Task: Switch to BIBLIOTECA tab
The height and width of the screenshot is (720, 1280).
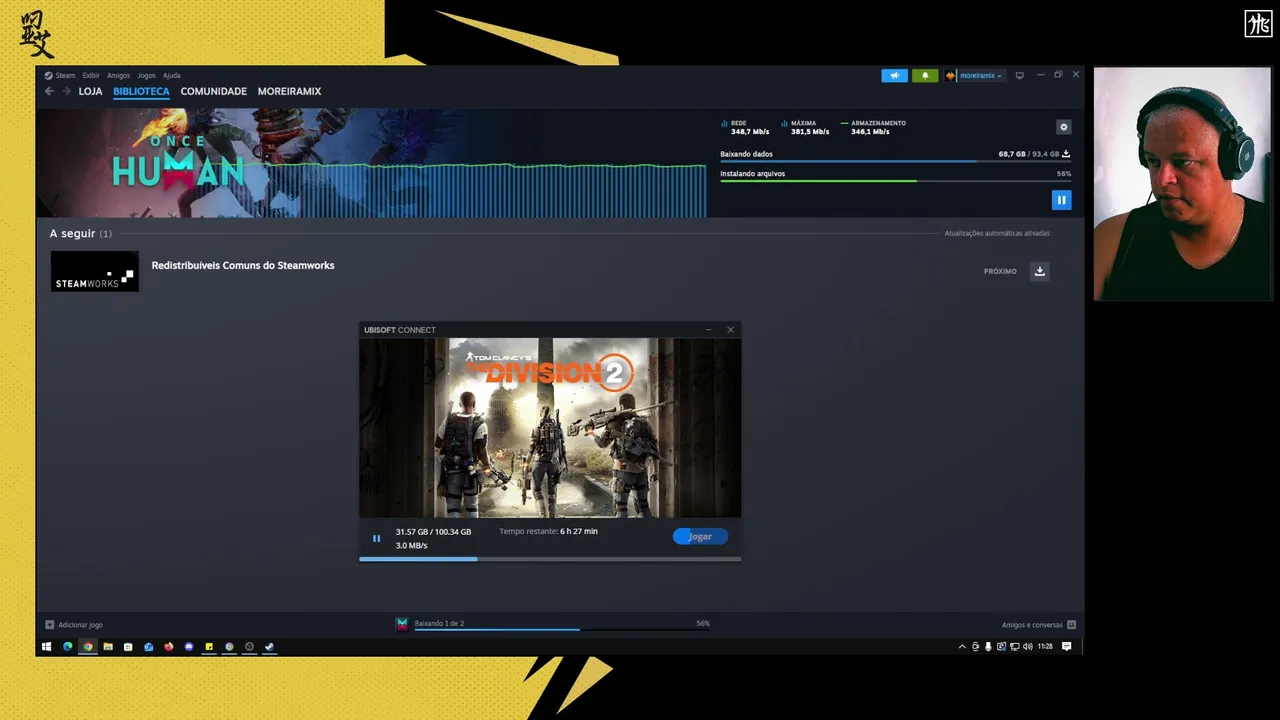Action: 141,91
